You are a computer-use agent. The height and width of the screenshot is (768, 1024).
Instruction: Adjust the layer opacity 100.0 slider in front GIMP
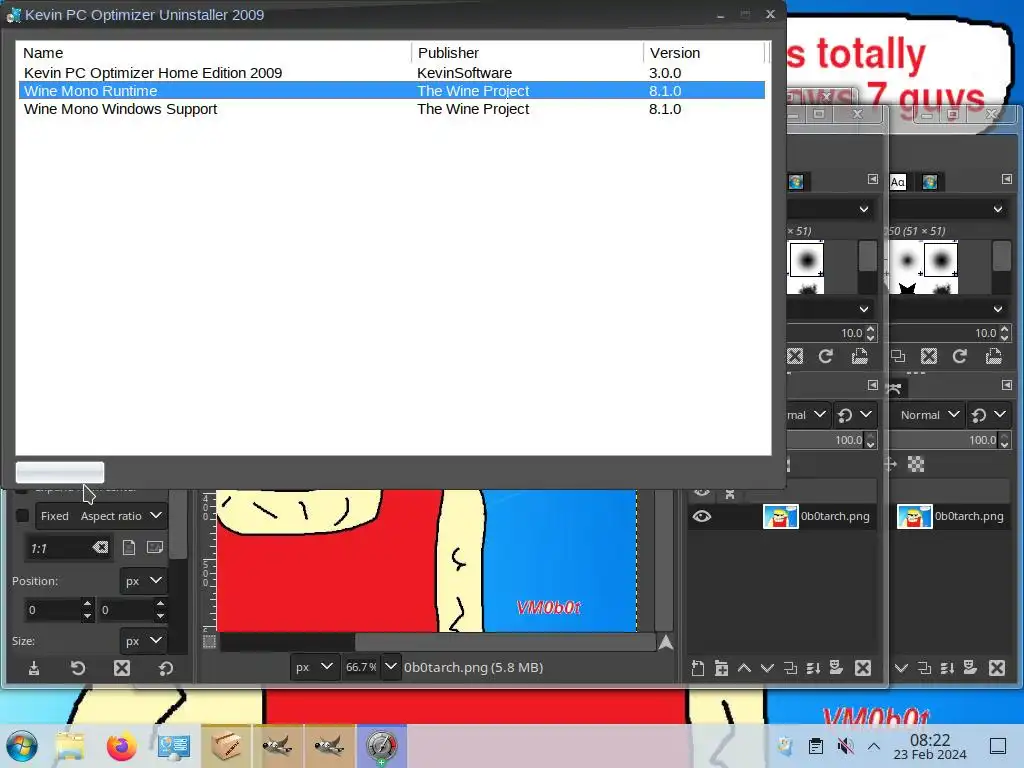coord(825,440)
